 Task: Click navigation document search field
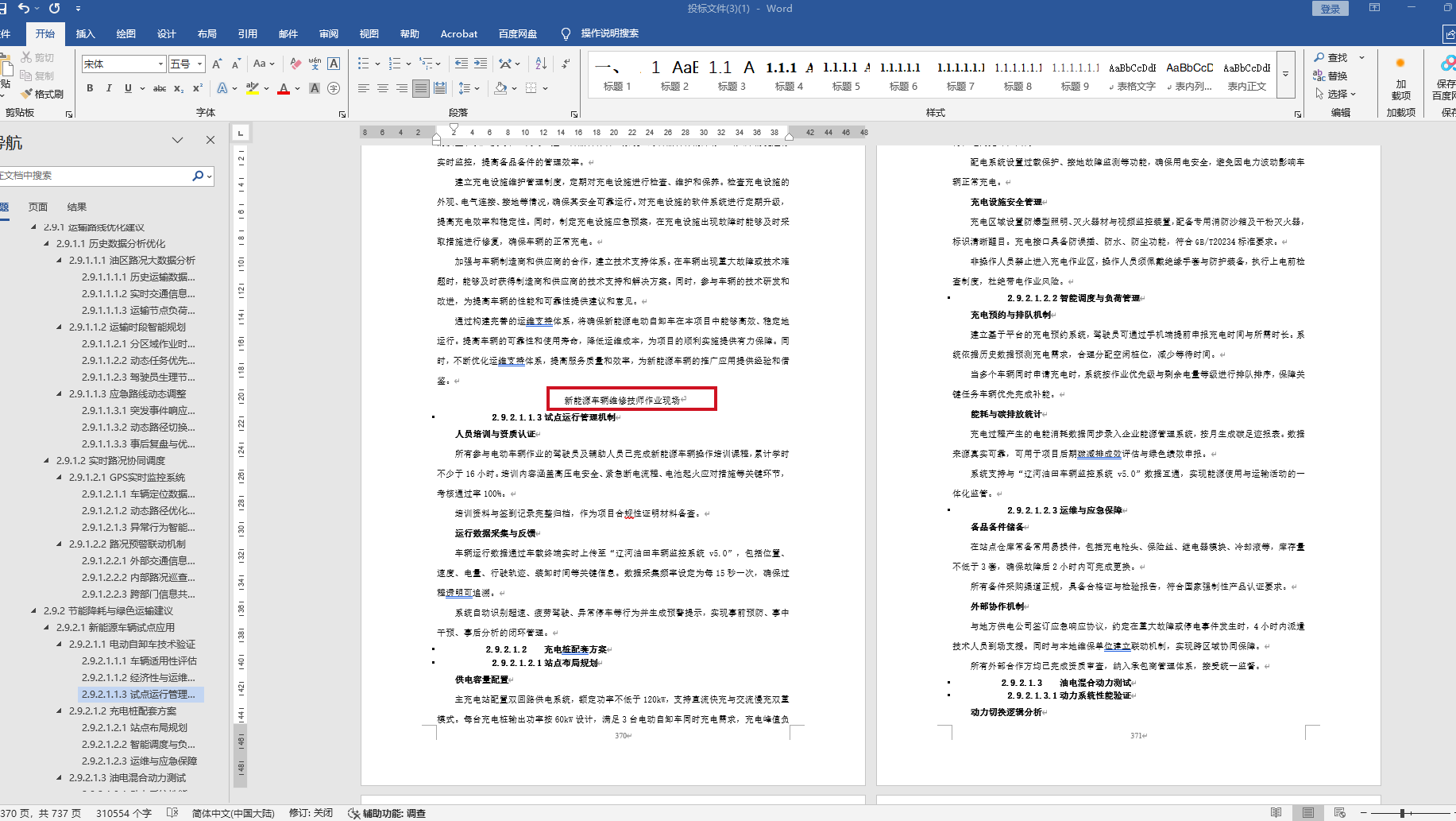[95, 176]
